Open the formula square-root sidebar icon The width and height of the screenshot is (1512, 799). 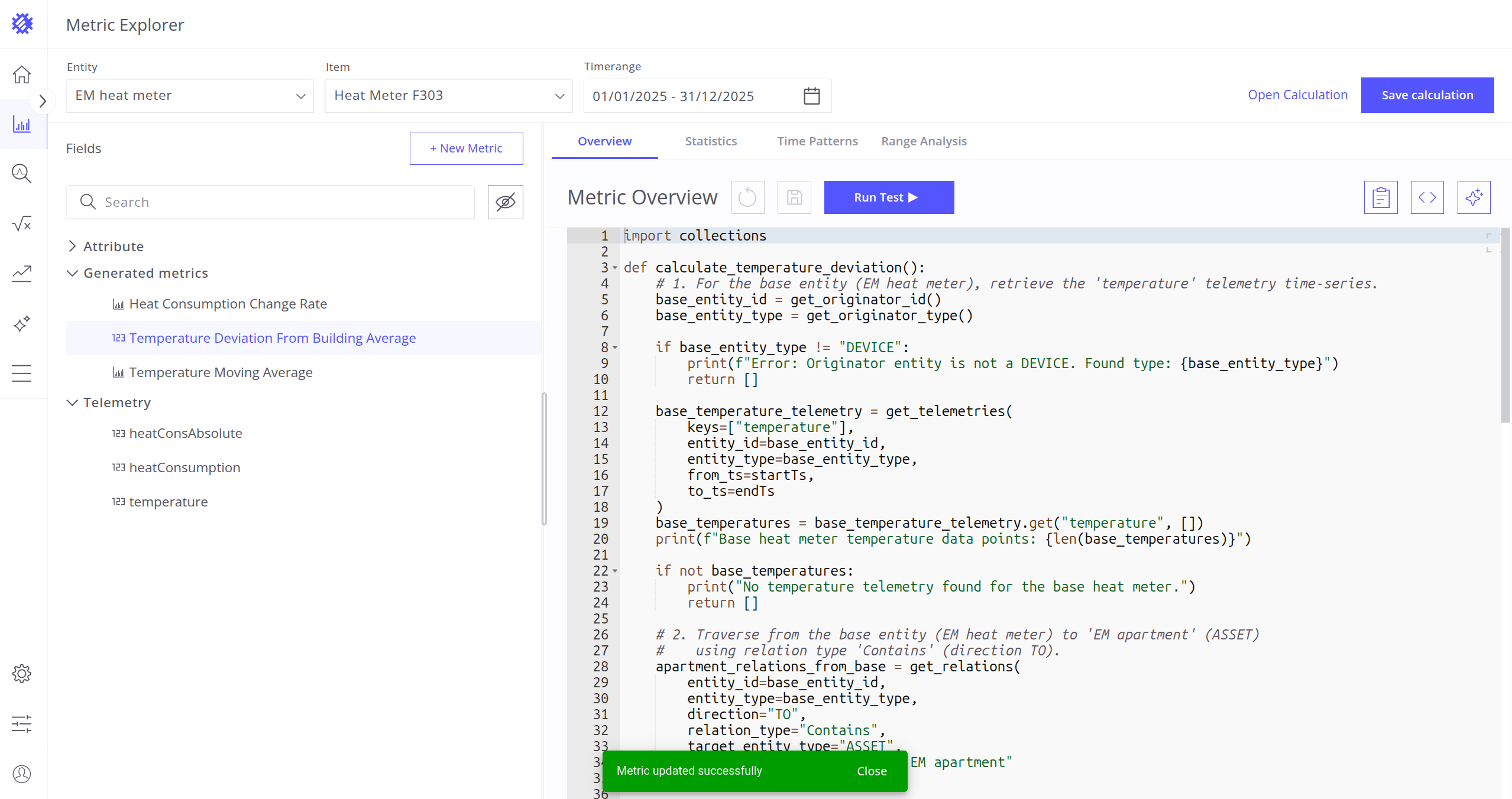pyautogui.click(x=22, y=223)
